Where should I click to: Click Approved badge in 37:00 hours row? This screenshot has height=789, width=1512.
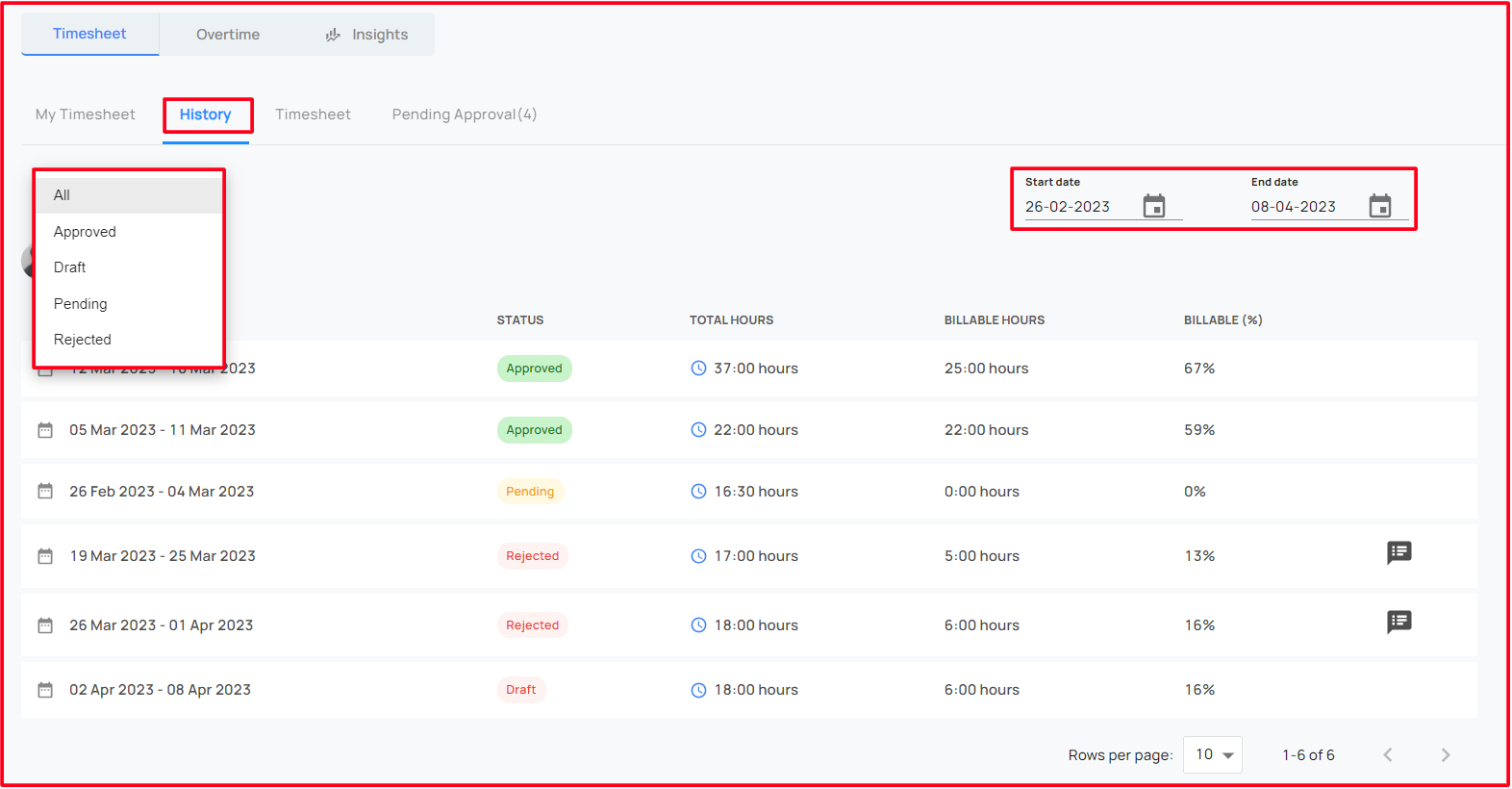pyautogui.click(x=535, y=369)
